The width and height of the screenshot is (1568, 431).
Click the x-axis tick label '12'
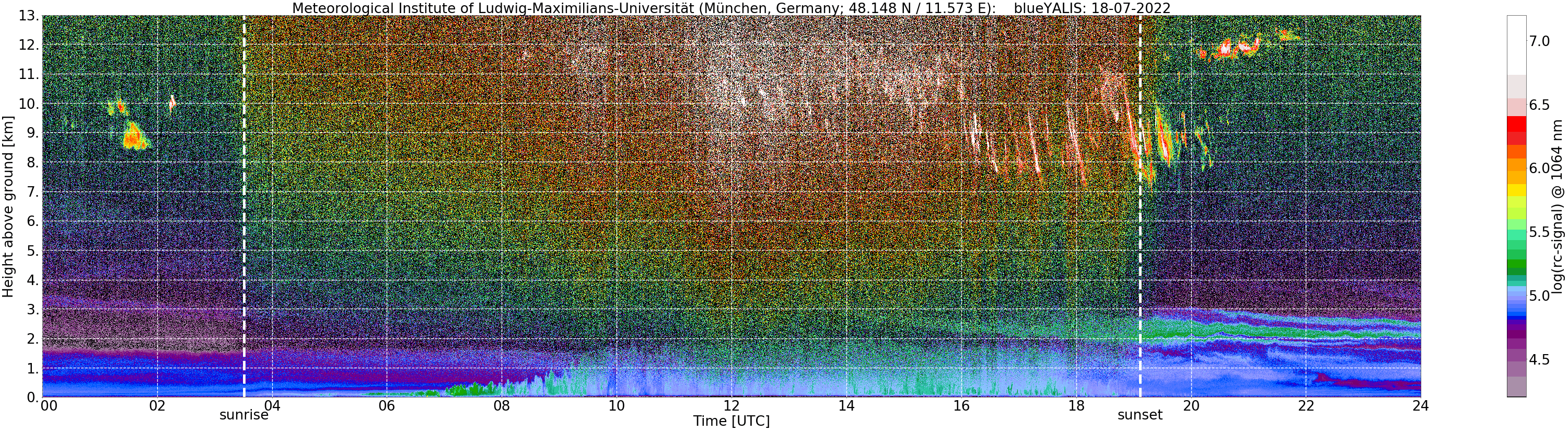pos(731,406)
